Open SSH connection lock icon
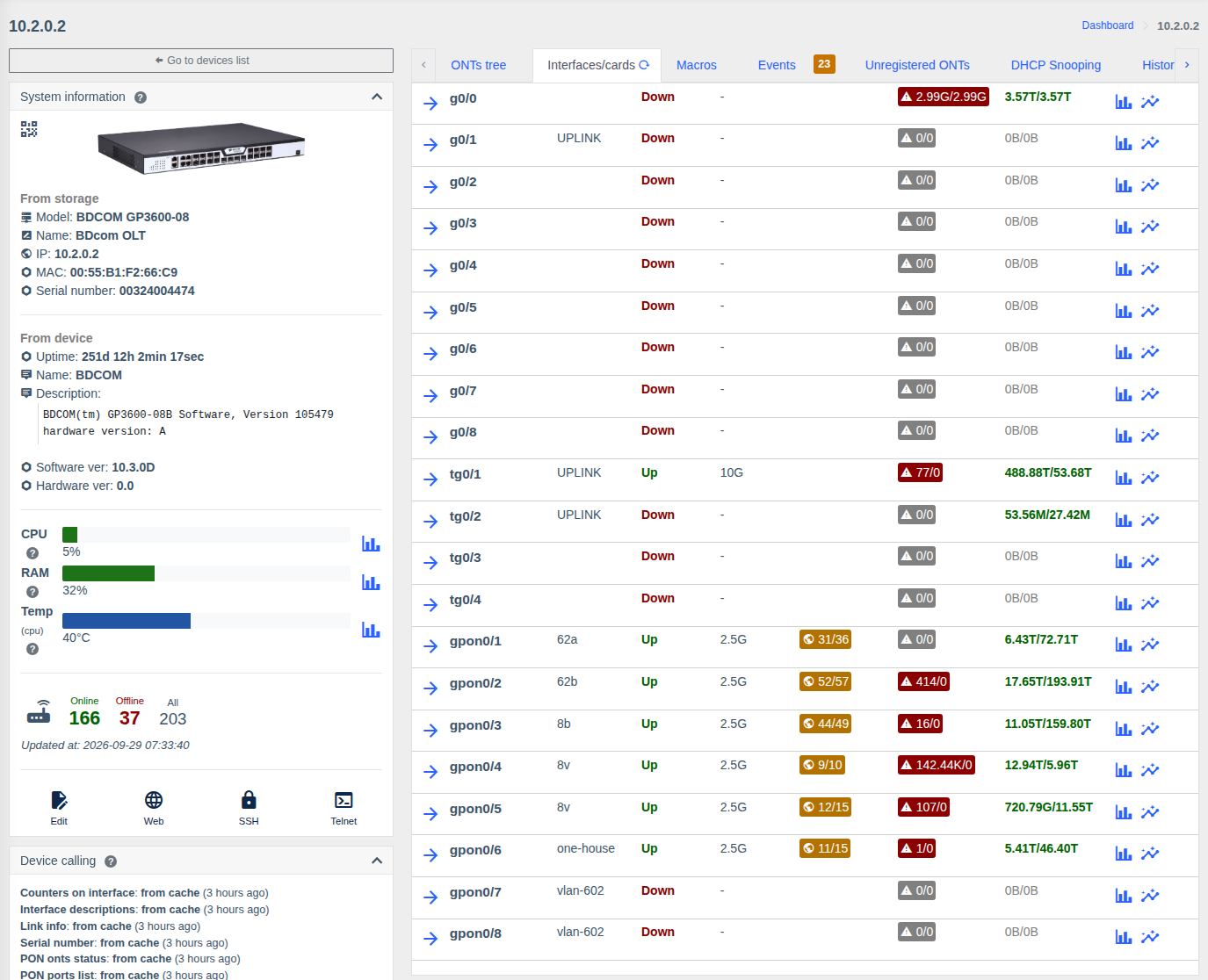This screenshot has width=1208, height=980. click(249, 800)
